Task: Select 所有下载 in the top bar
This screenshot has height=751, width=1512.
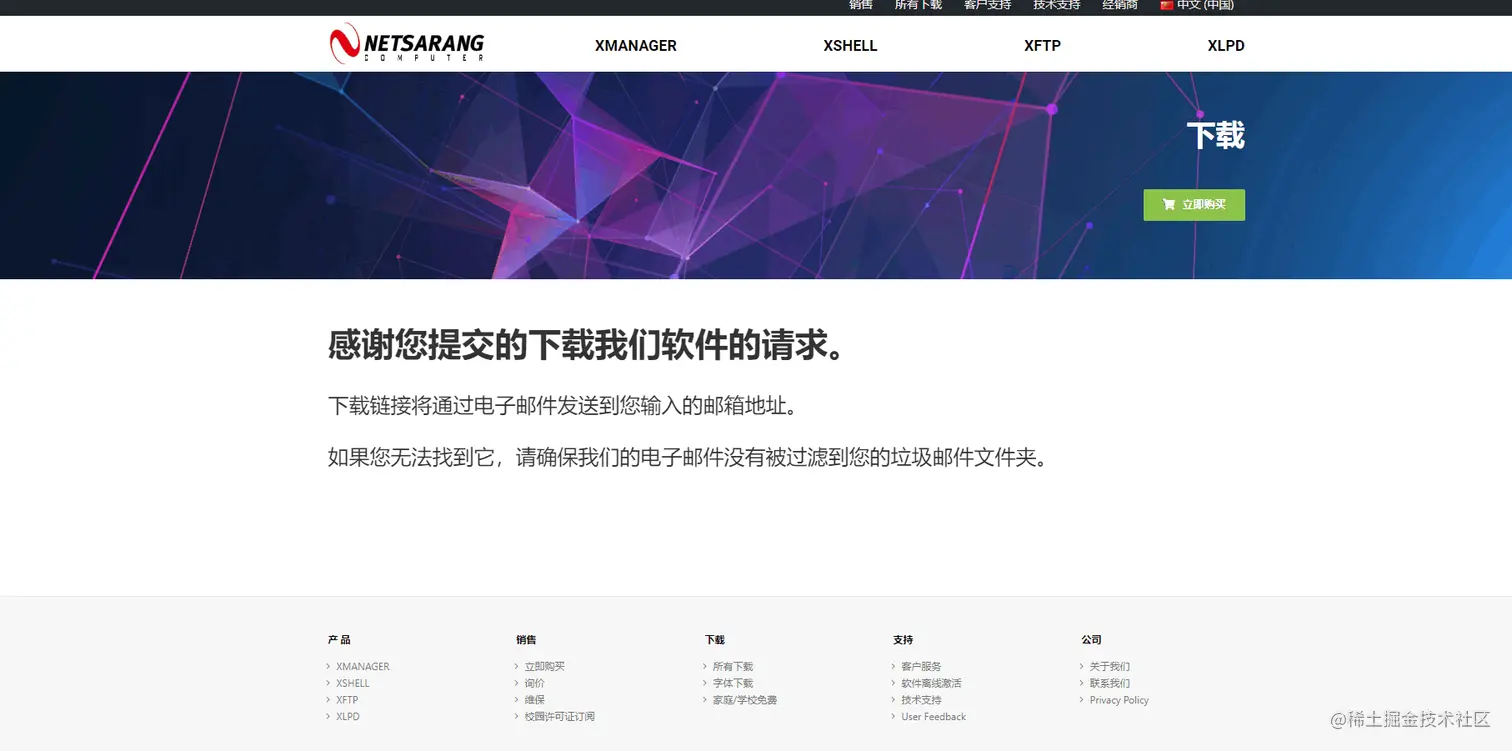Action: tap(917, 5)
